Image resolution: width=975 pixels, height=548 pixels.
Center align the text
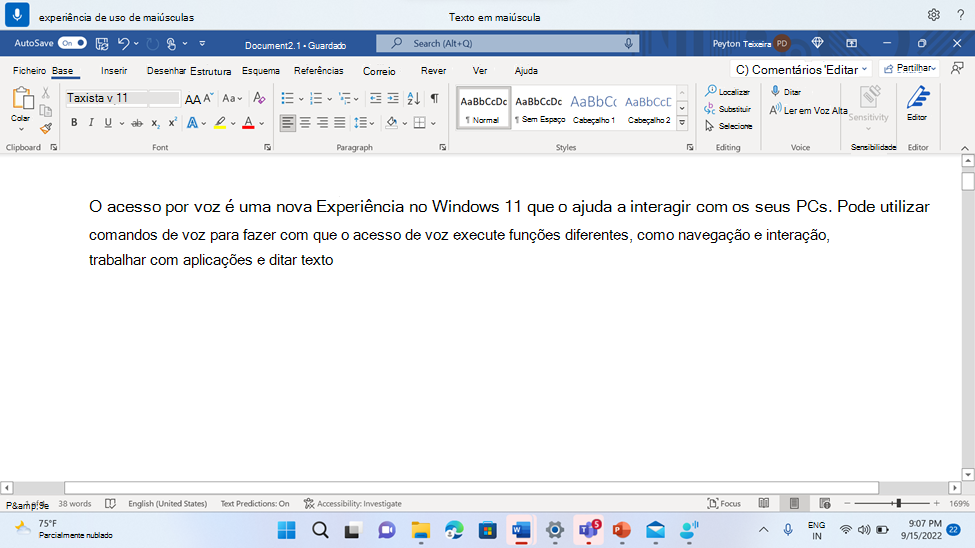coord(305,123)
